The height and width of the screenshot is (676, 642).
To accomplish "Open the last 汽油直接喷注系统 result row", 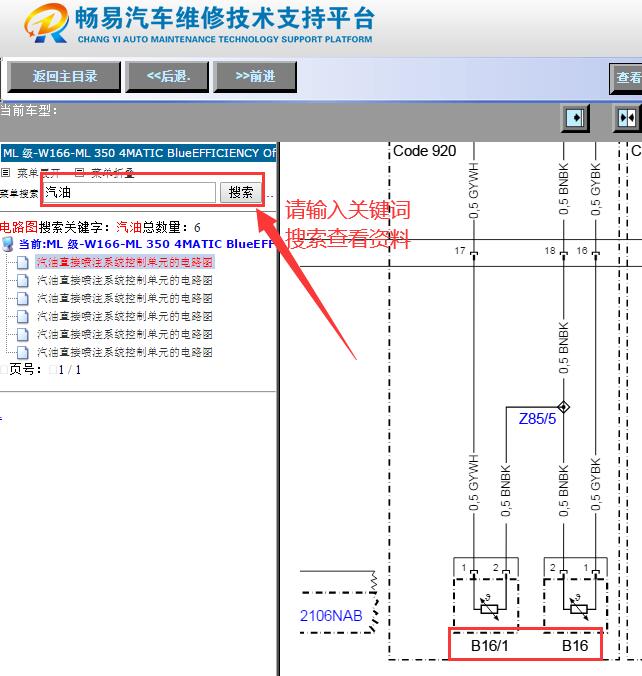I will click(x=125, y=352).
